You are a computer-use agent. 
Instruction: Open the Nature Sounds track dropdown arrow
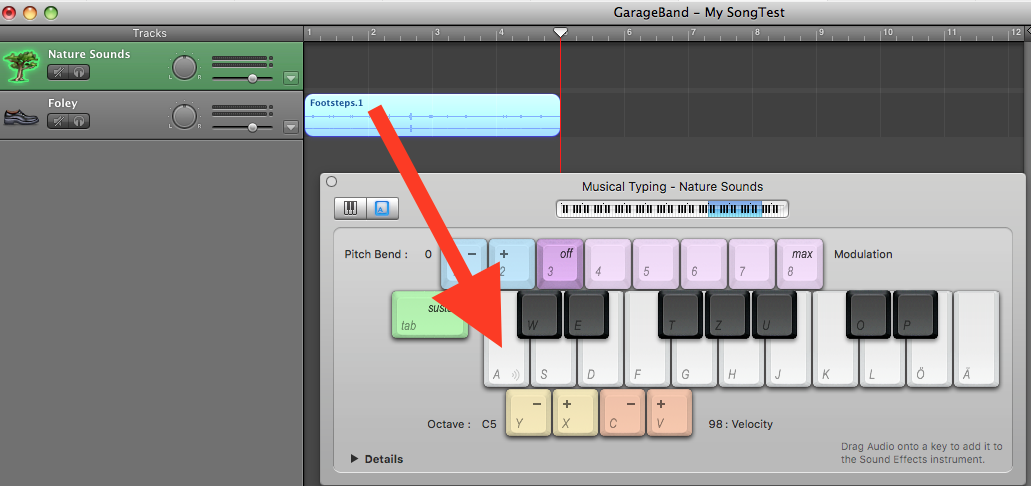point(291,78)
